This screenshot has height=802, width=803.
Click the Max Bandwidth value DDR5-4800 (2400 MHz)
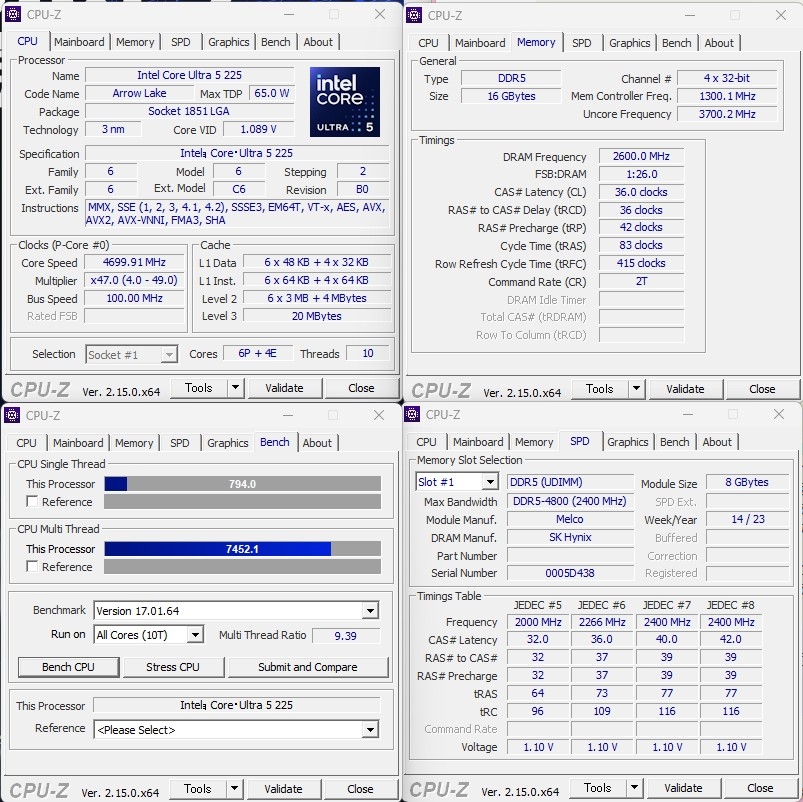coord(570,501)
